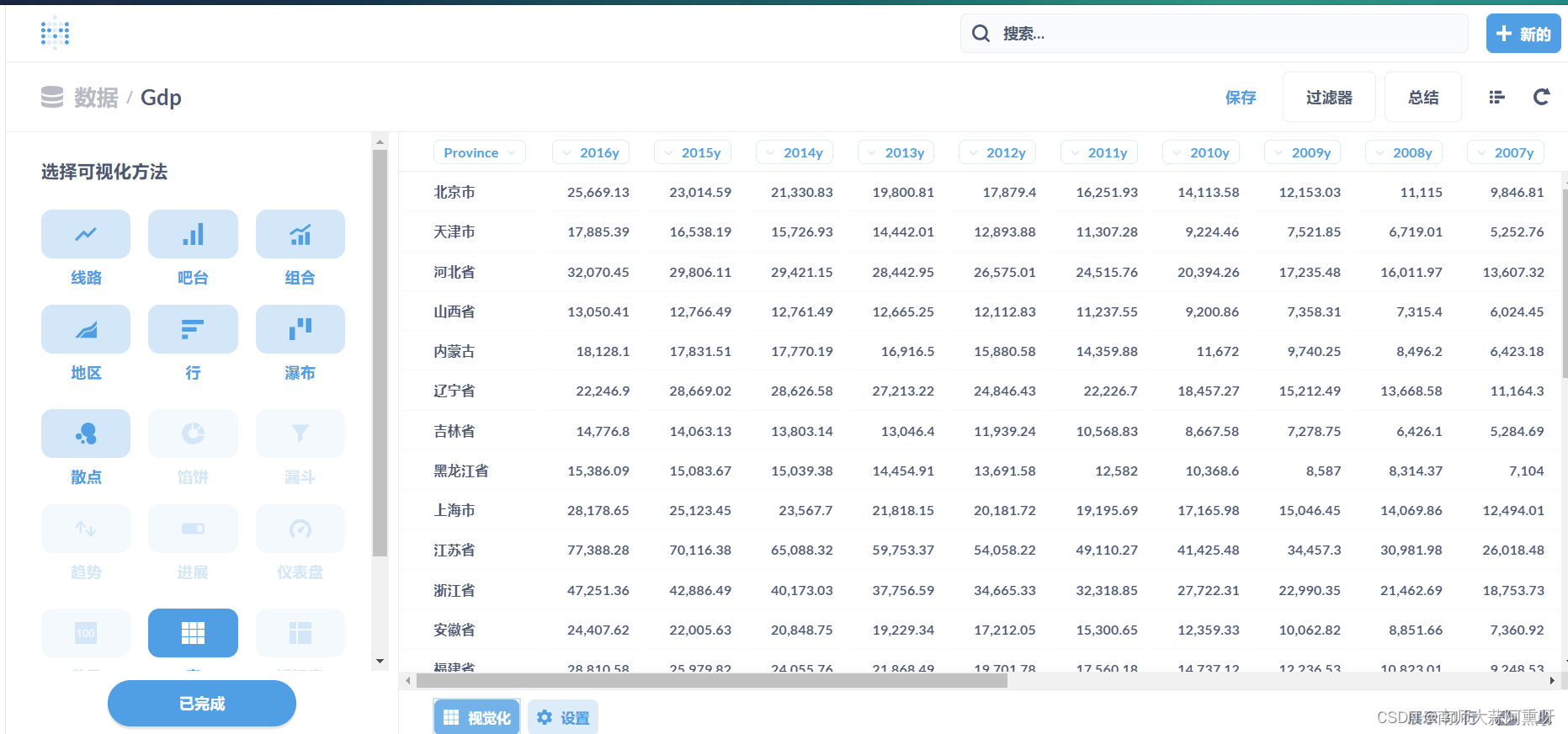
Task: Click the 黑龙江省 province cell
Action: (x=461, y=471)
